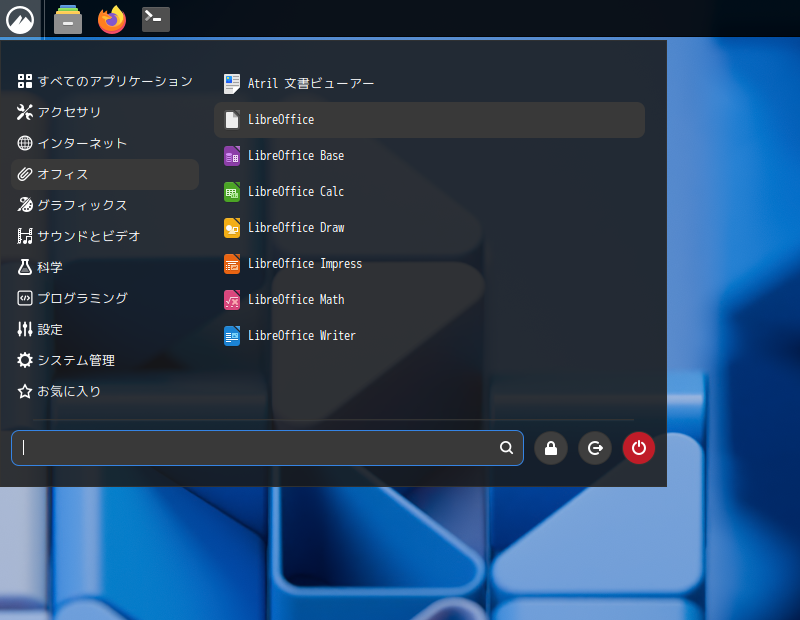Lock the screen with the padlock button

[x=551, y=448]
